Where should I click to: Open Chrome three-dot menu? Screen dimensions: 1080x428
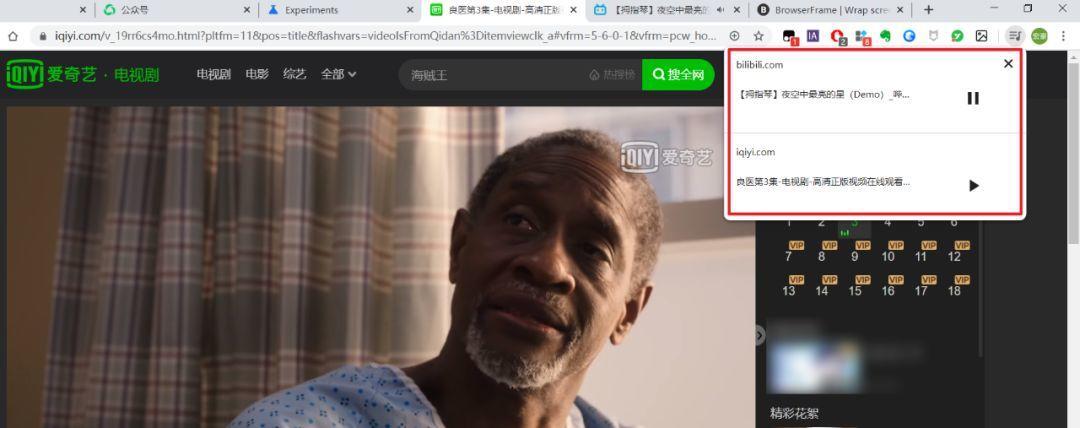[x=1063, y=36]
